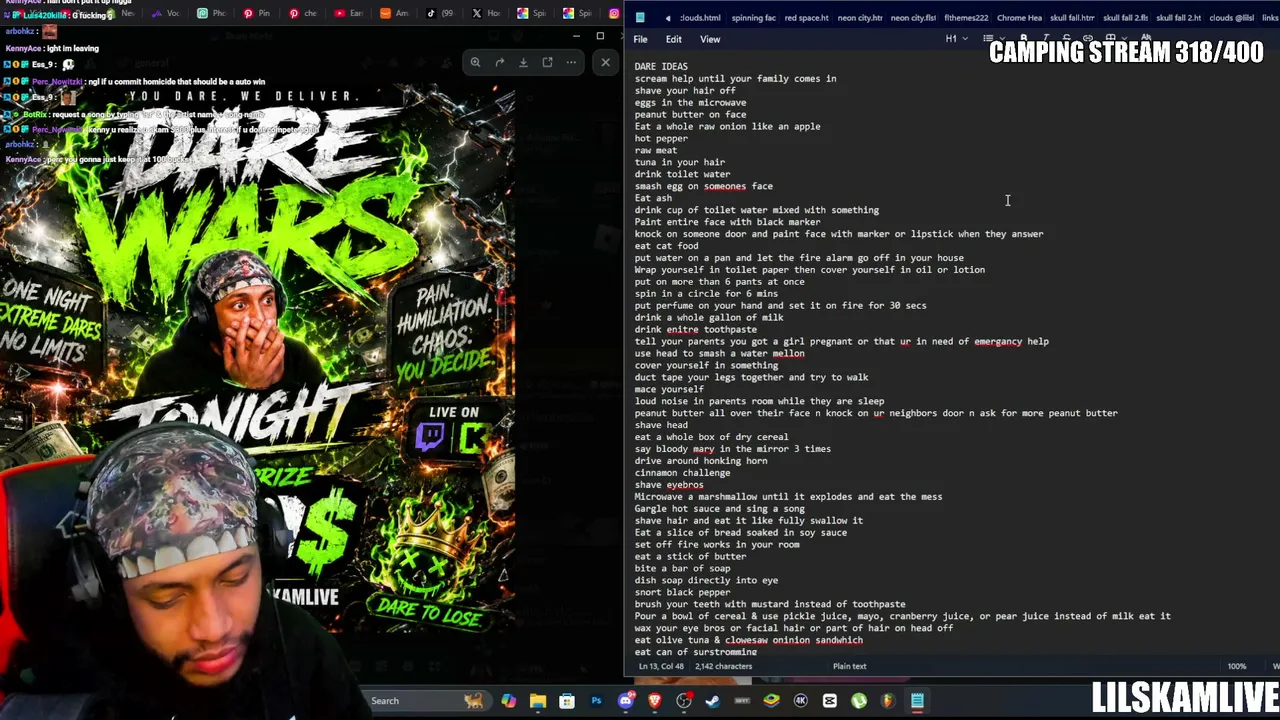
Task: Open uTorrent from the taskbar
Action: 859,701
